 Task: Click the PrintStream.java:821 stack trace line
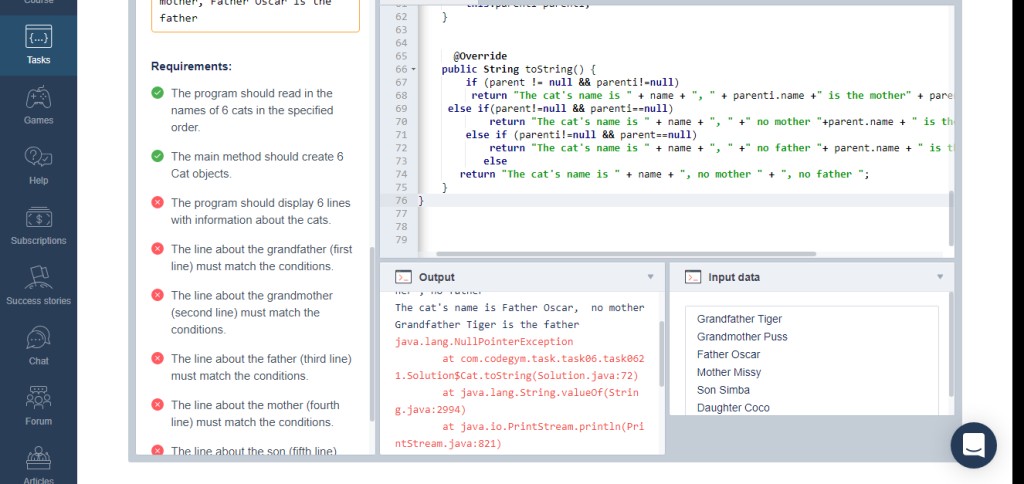[x=448, y=444]
